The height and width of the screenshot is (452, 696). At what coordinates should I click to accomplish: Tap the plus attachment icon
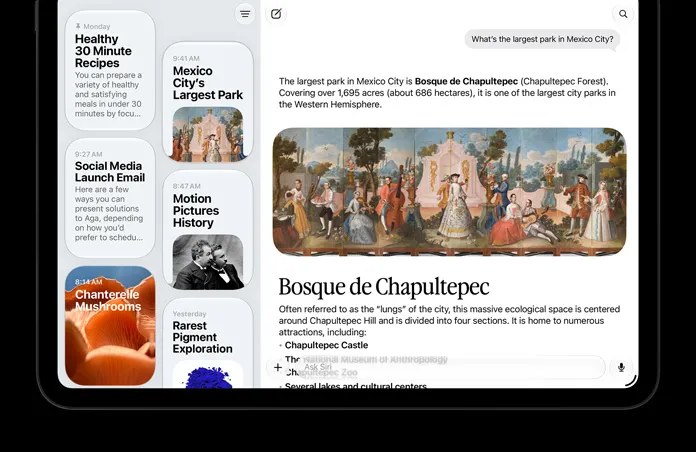278,367
